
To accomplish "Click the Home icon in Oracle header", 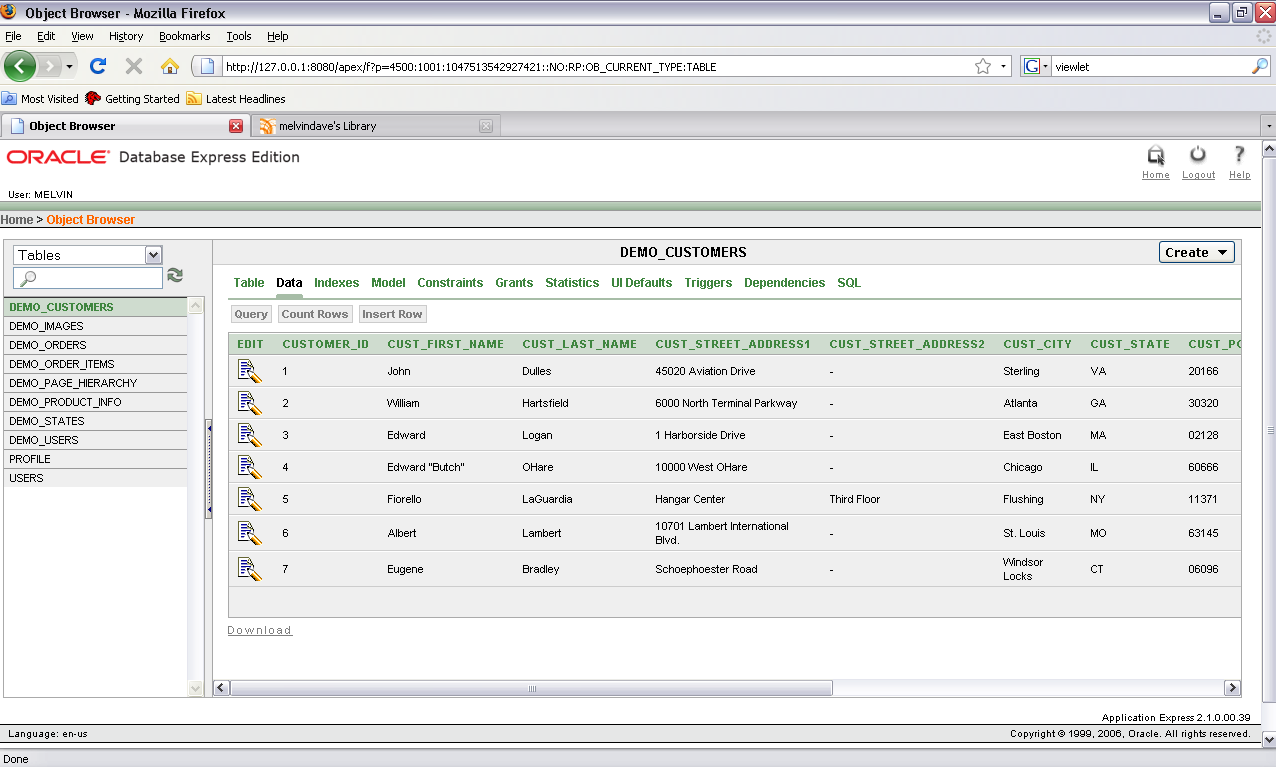I will point(1156,156).
